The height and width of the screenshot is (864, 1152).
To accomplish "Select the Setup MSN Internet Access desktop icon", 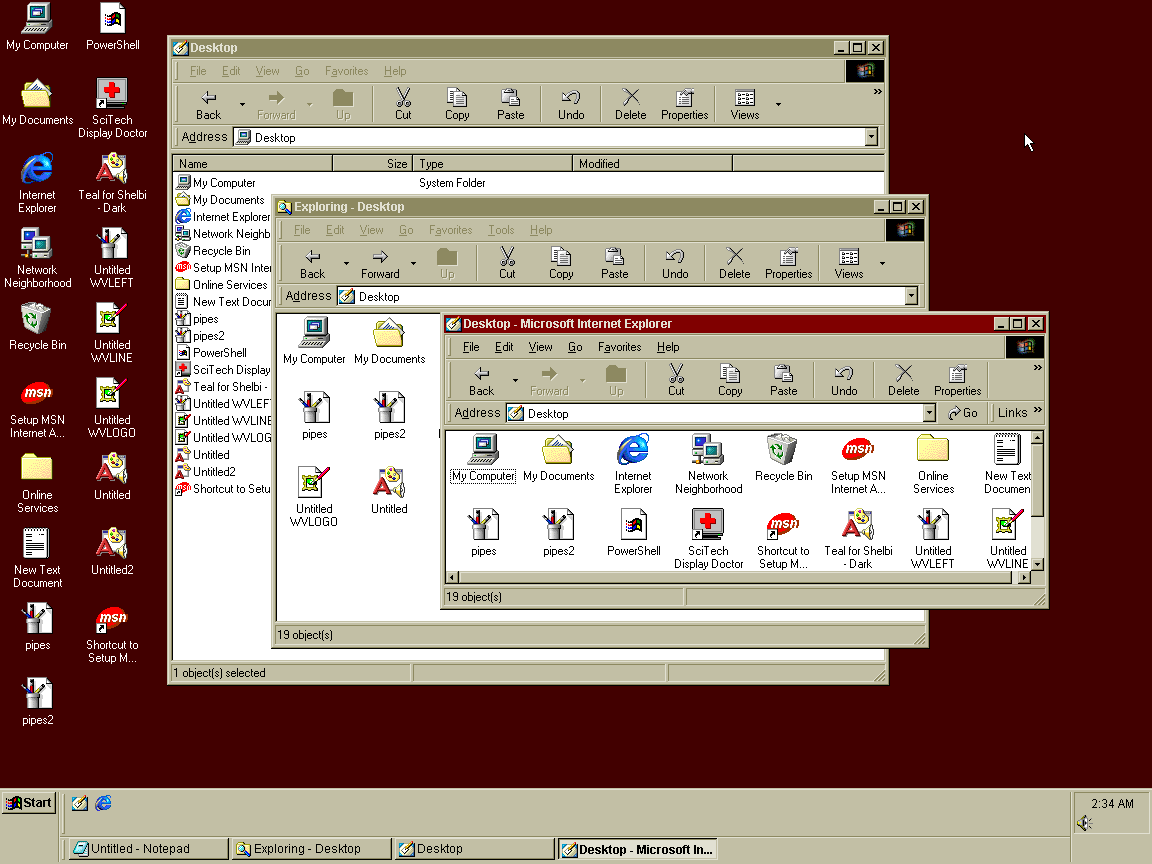I will click(x=37, y=409).
